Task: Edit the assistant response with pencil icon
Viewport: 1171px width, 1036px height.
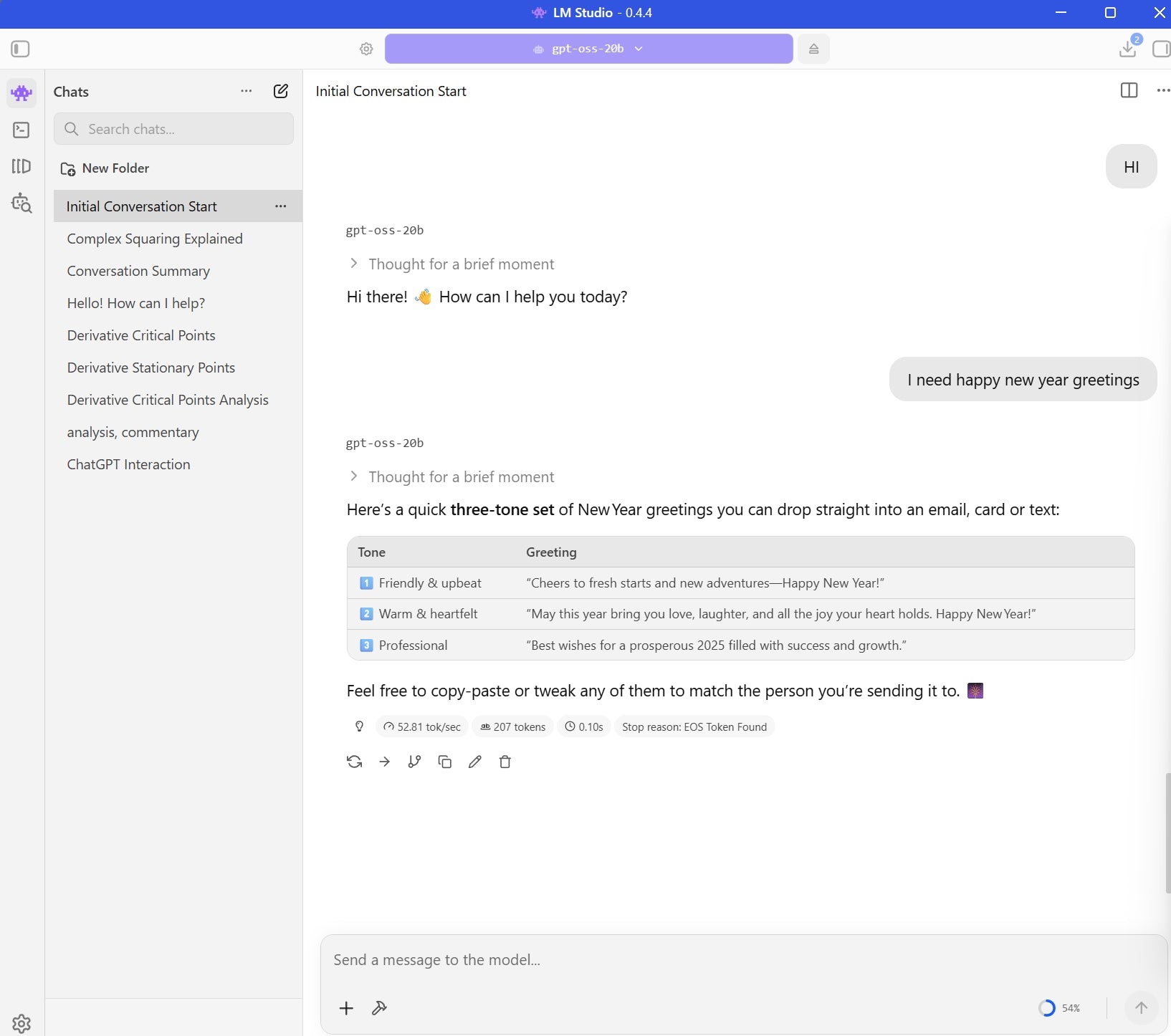Action: 474,762
